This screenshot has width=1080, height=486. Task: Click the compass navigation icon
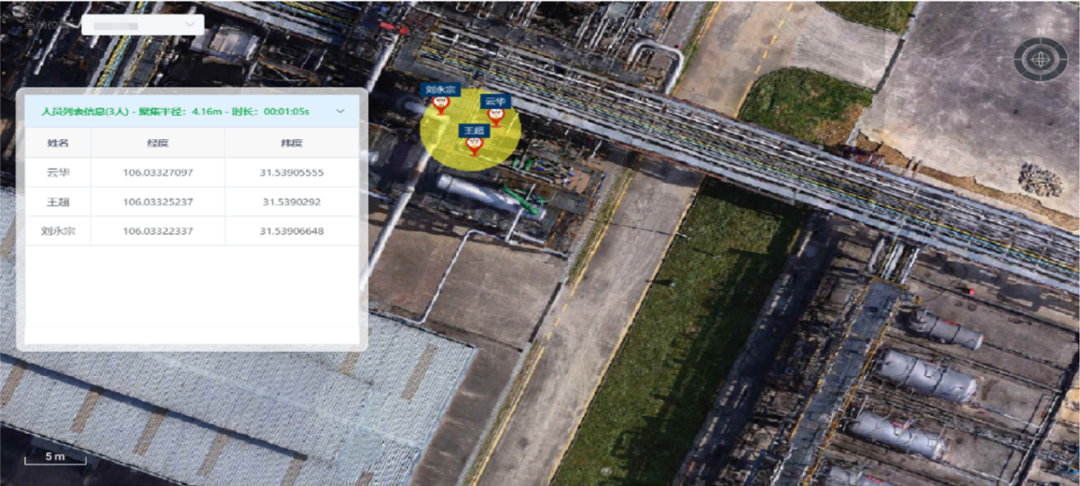click(1040, 60)
